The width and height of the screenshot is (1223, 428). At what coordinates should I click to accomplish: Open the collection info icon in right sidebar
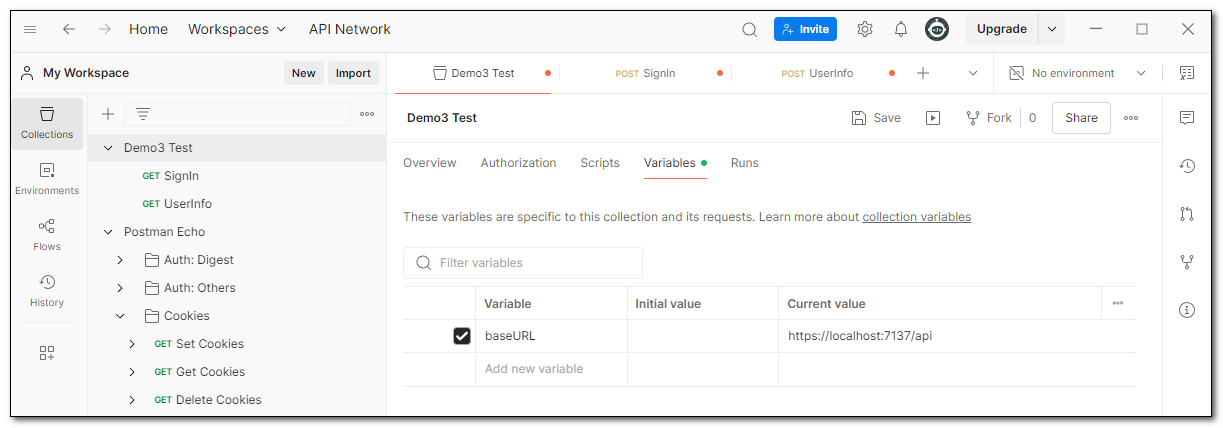tap(1187, 310)
